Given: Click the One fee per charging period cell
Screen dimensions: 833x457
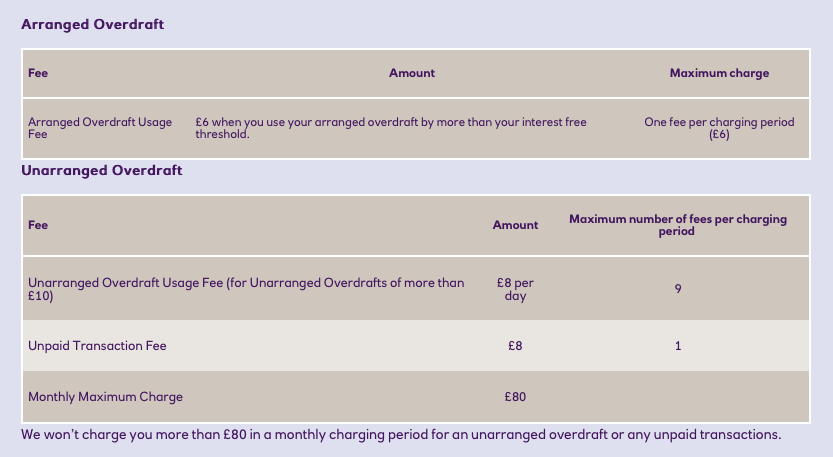Looking at the screenshot, I should (719, 128).
